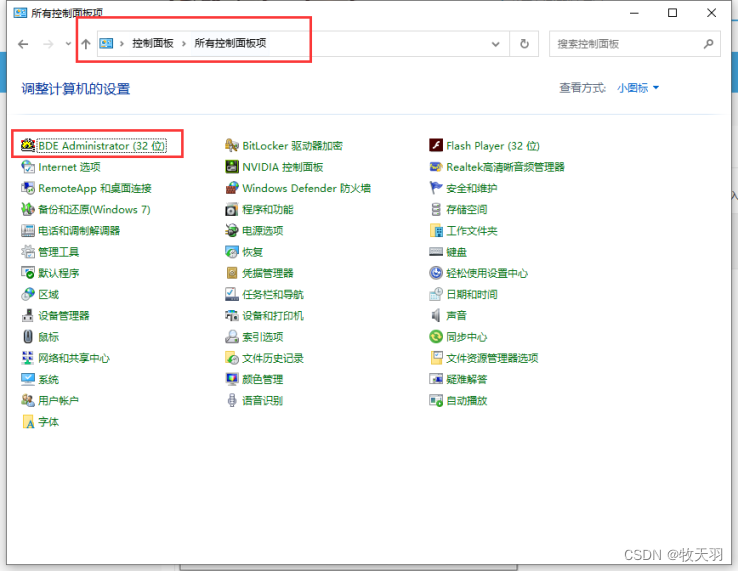Open 凭据管理器 icon

(232, 273)
